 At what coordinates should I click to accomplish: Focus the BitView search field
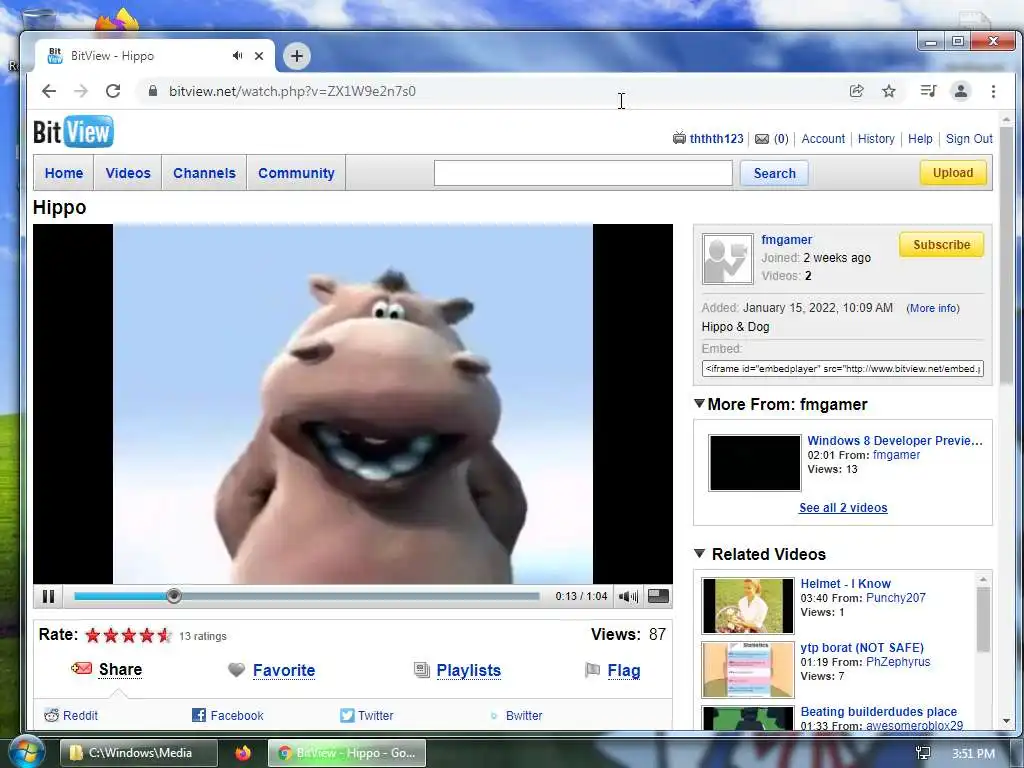coord(583,173)
